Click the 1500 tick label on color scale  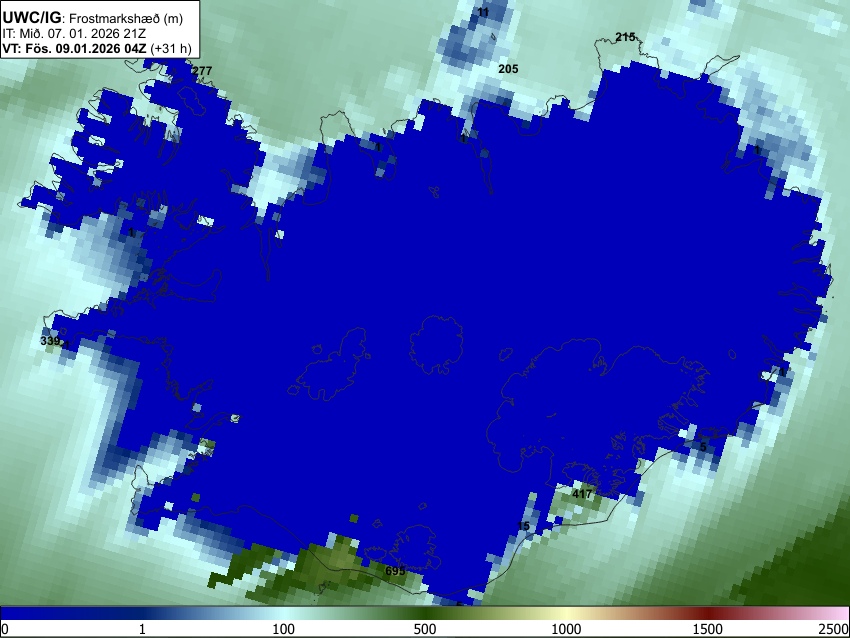(708, 629)
